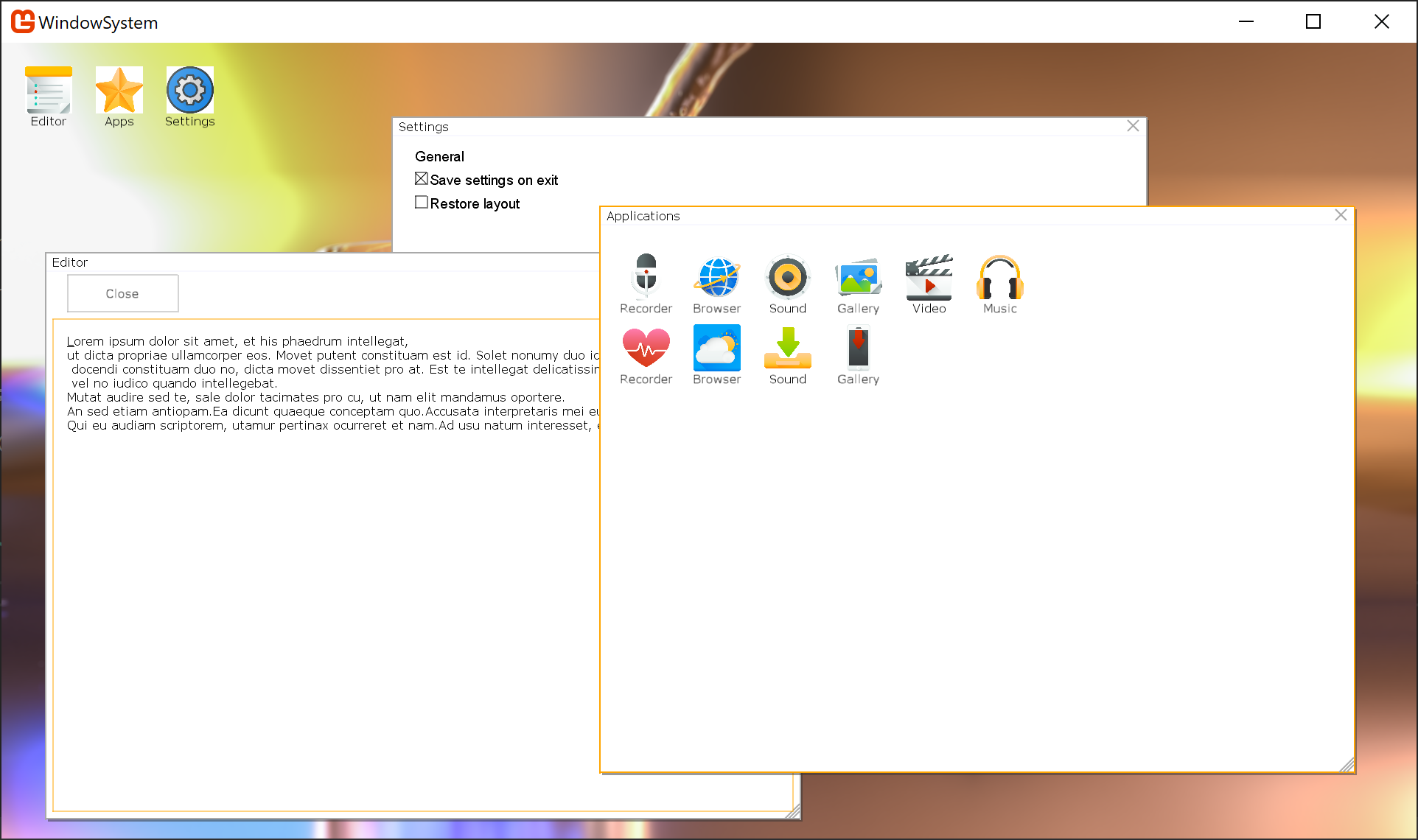
Task: Launch the download arrow Sound app
Action: (x=787, y=348)
